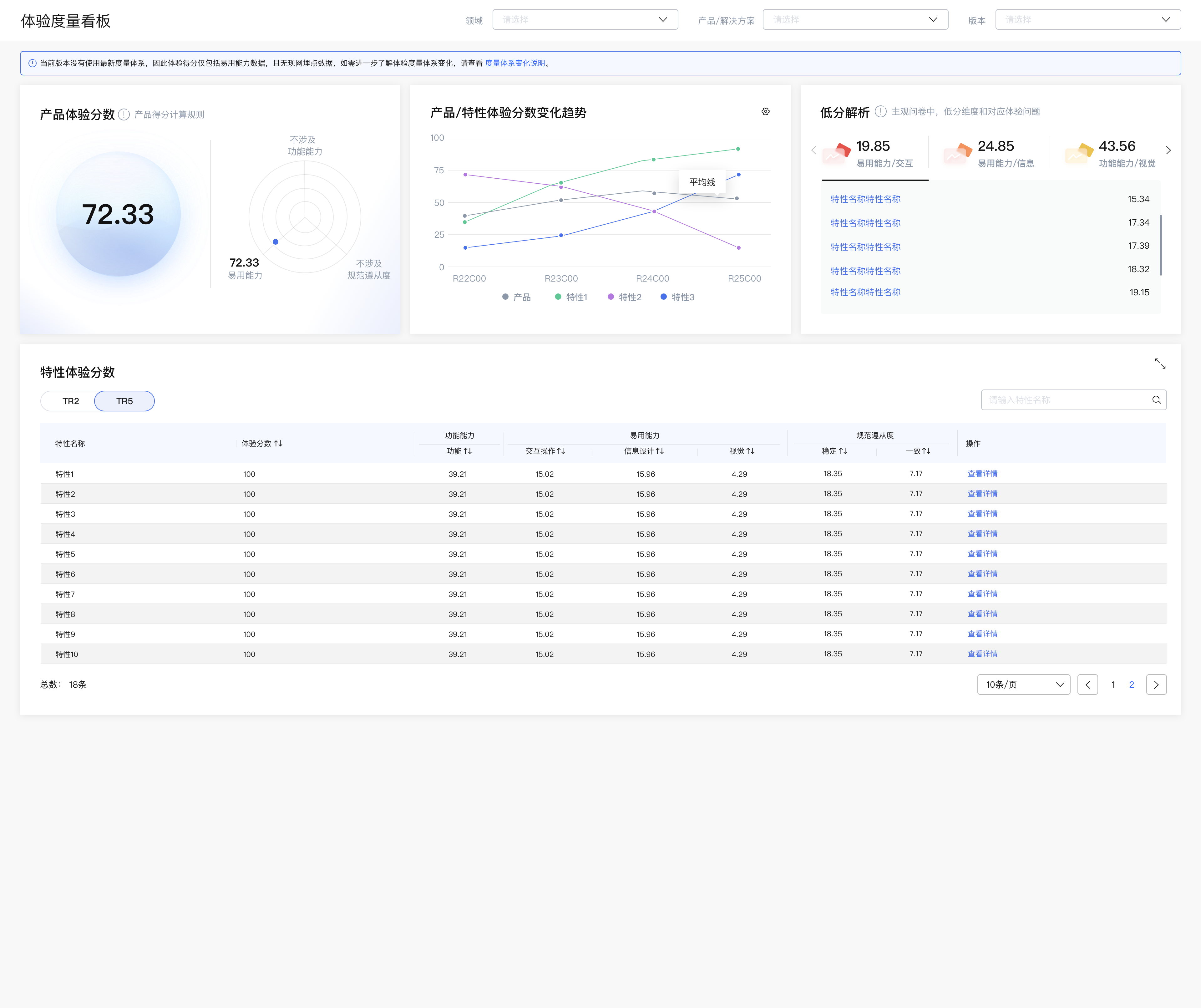Sort by 功能 column arrows
This screenshot has width=1201, height=1008.
tap(468, 451)
